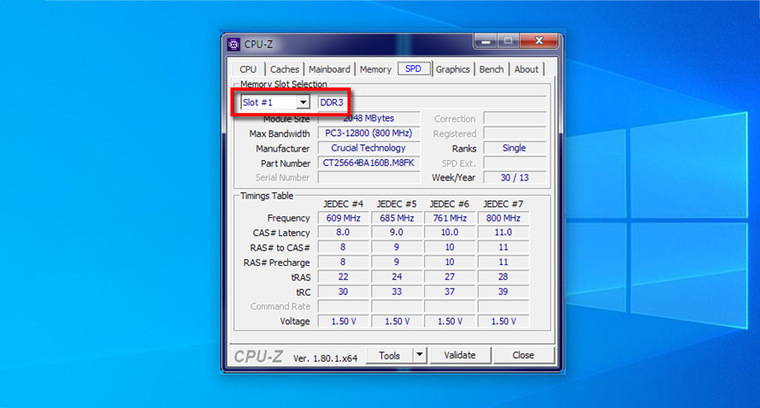This screenshot has width=760, height=408.
Task: Click CAS# Latency value 8.0
Action: click(x=343, y=233)
